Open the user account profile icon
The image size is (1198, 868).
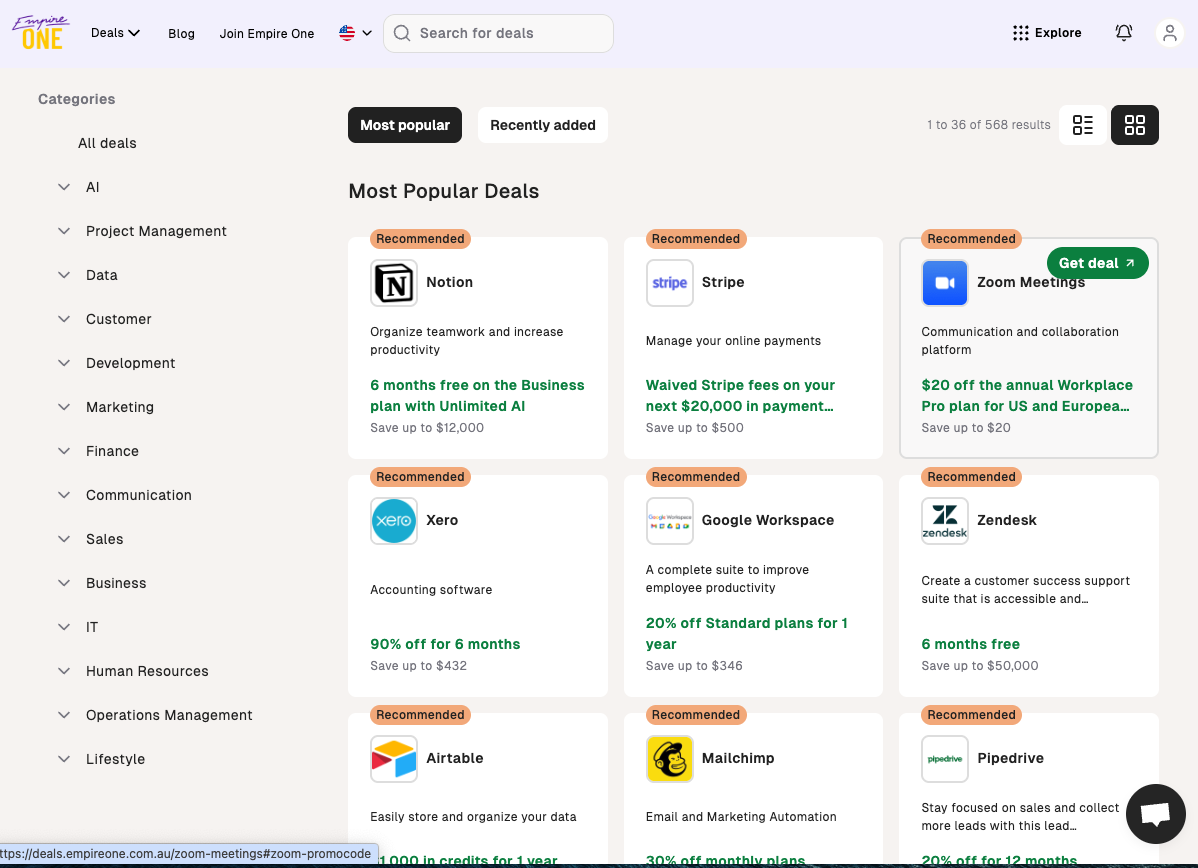[1168, 33]
